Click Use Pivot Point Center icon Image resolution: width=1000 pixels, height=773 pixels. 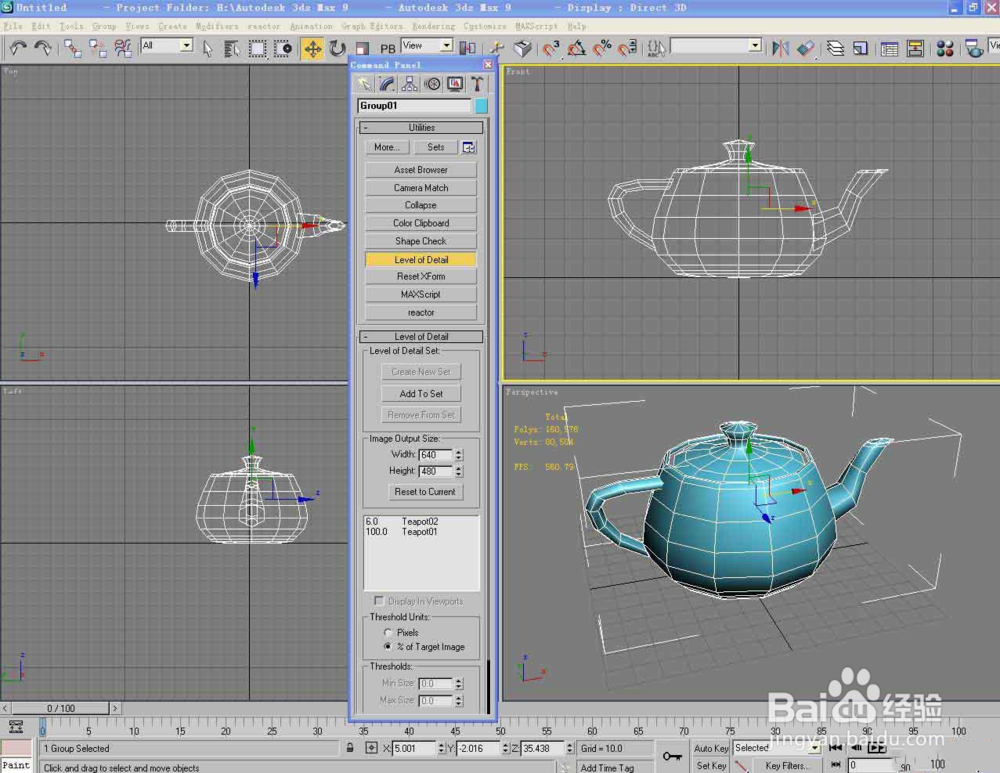468,48
